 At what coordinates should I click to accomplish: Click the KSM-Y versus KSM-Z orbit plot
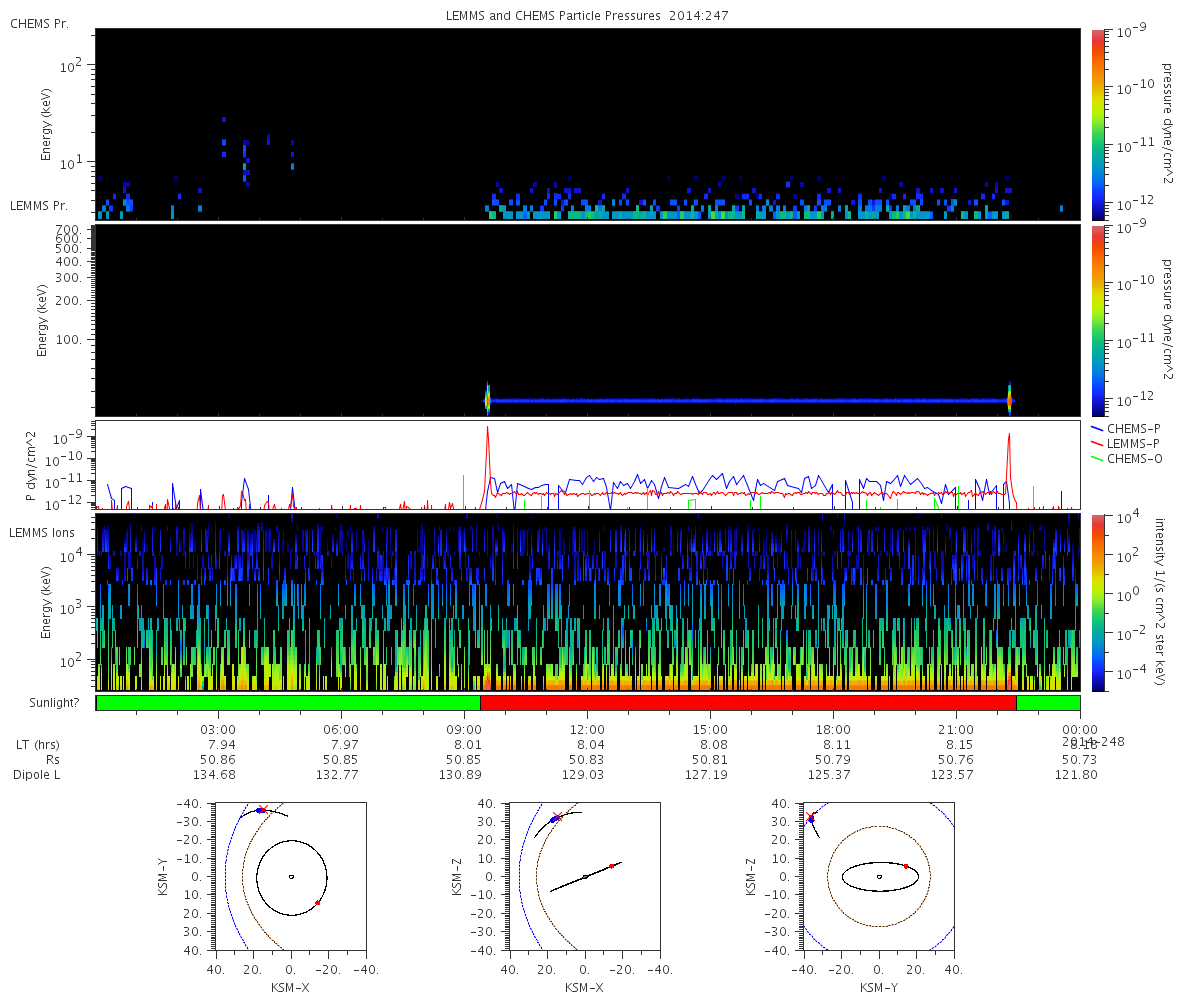pos(879,877)
